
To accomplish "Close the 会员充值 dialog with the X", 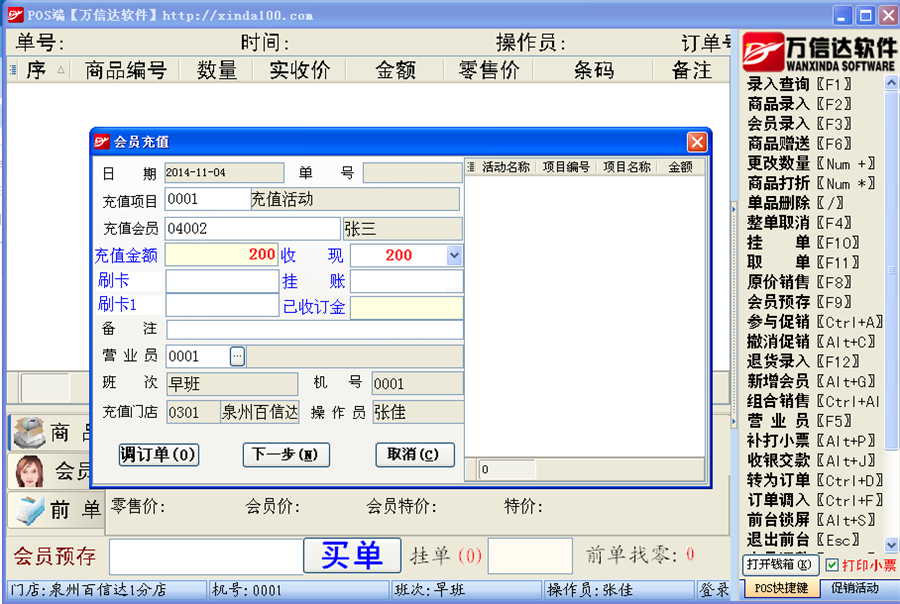I will (x=697, y=142).
